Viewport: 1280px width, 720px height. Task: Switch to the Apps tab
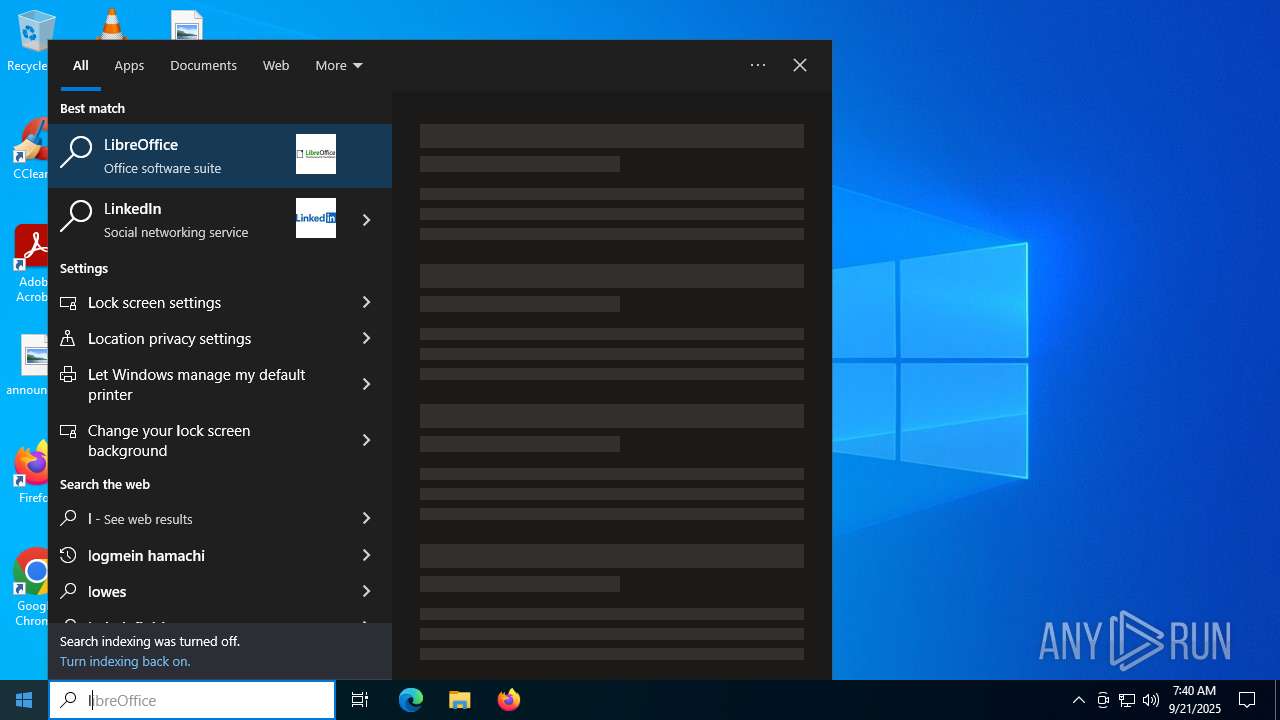[x=129, y=65]
